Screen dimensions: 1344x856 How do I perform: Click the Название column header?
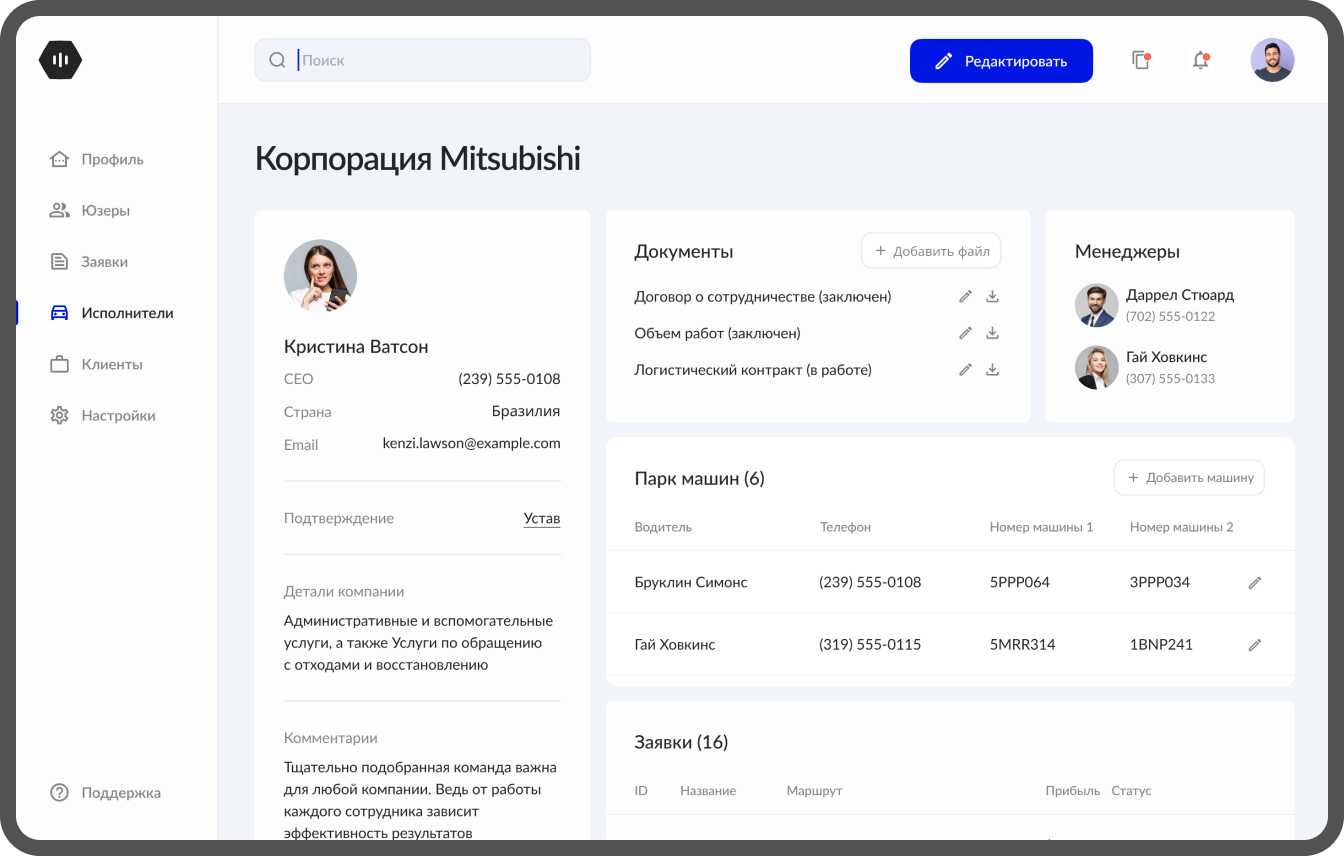click(x=708, y=791)
